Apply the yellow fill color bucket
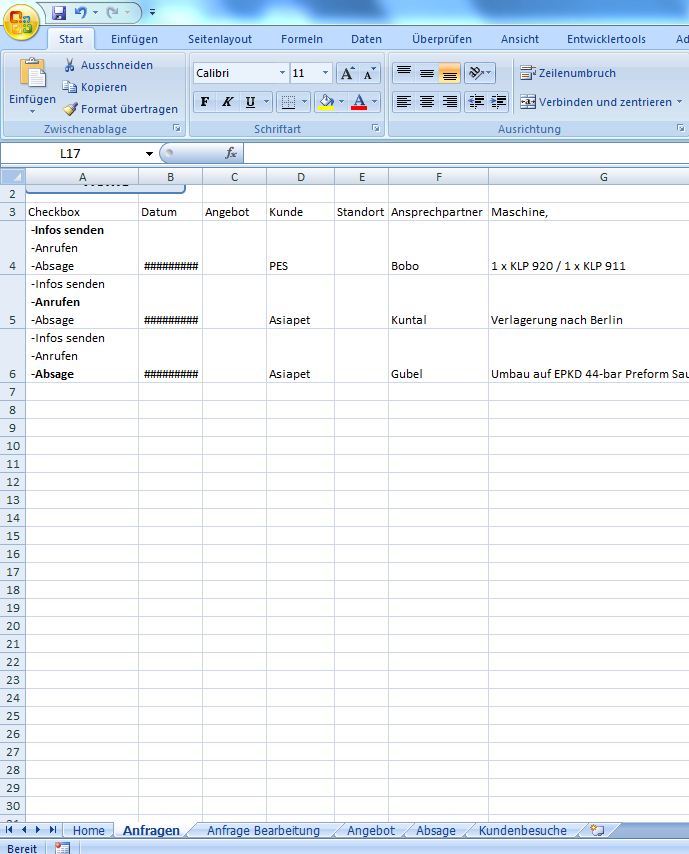Image resolution: width=689 pixels, height=854 pixels. click(326, 102)
